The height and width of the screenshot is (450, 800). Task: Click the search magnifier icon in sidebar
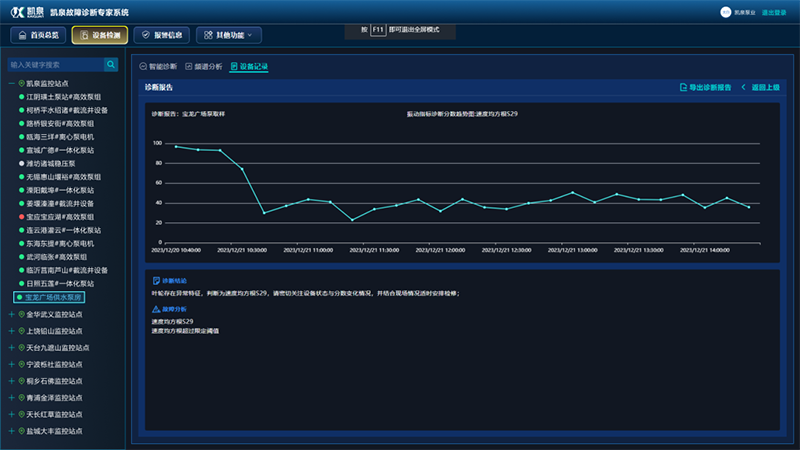click(111, 65)
